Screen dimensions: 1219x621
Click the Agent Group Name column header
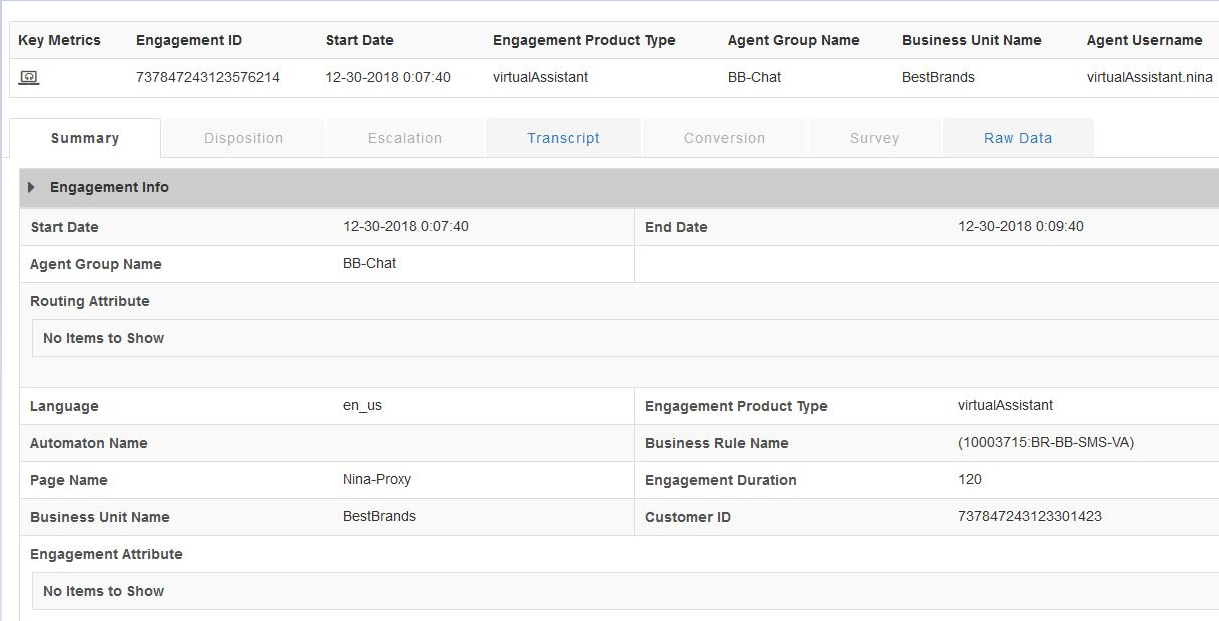point(793,40)
